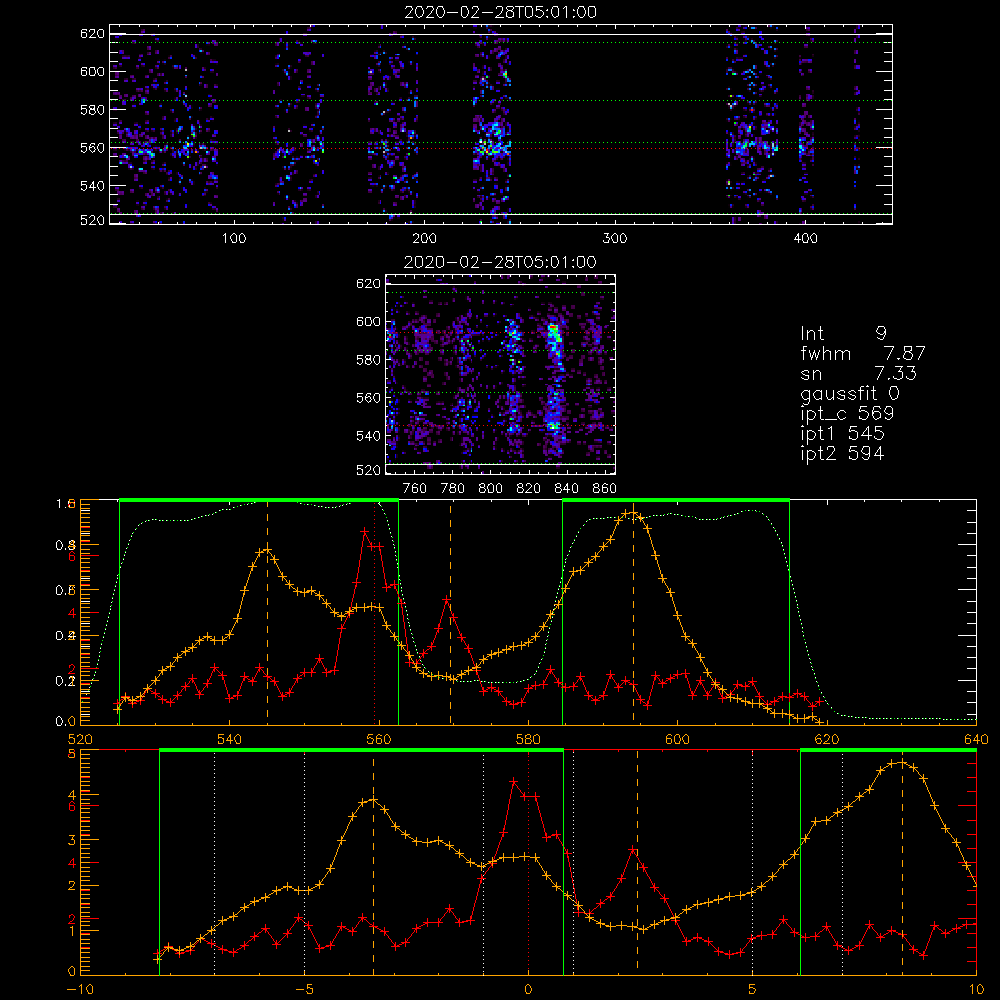Screen dimensions: 1000x1000
Task: Click the 840 tick label under middle image
Action: 566,489
